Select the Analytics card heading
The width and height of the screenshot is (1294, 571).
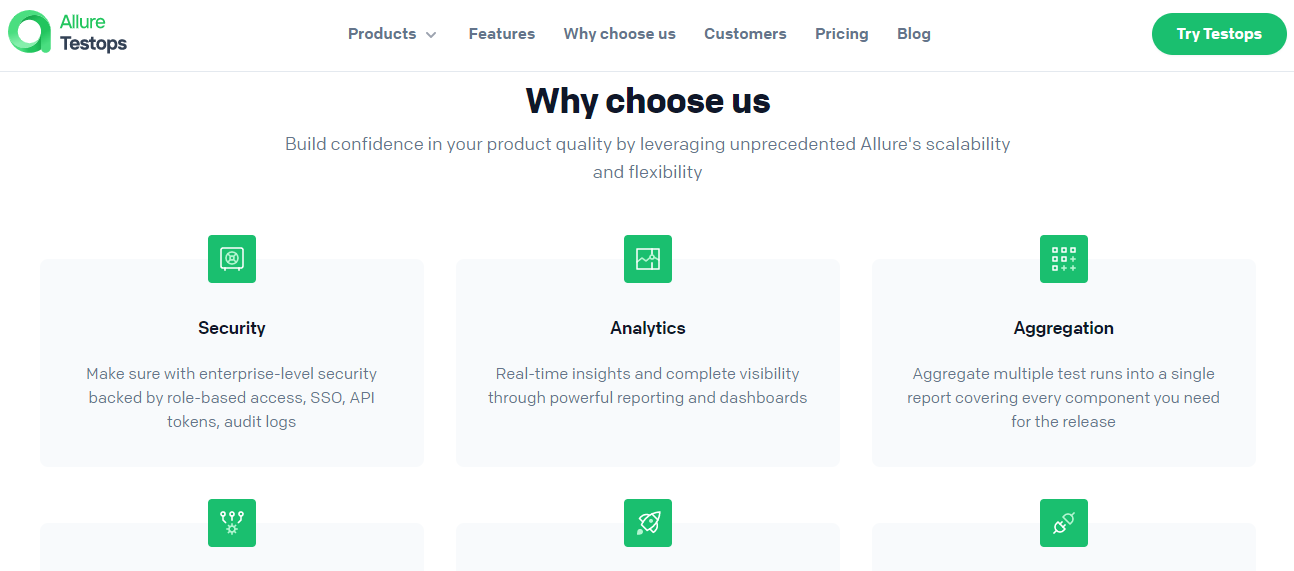coord(648,328)
